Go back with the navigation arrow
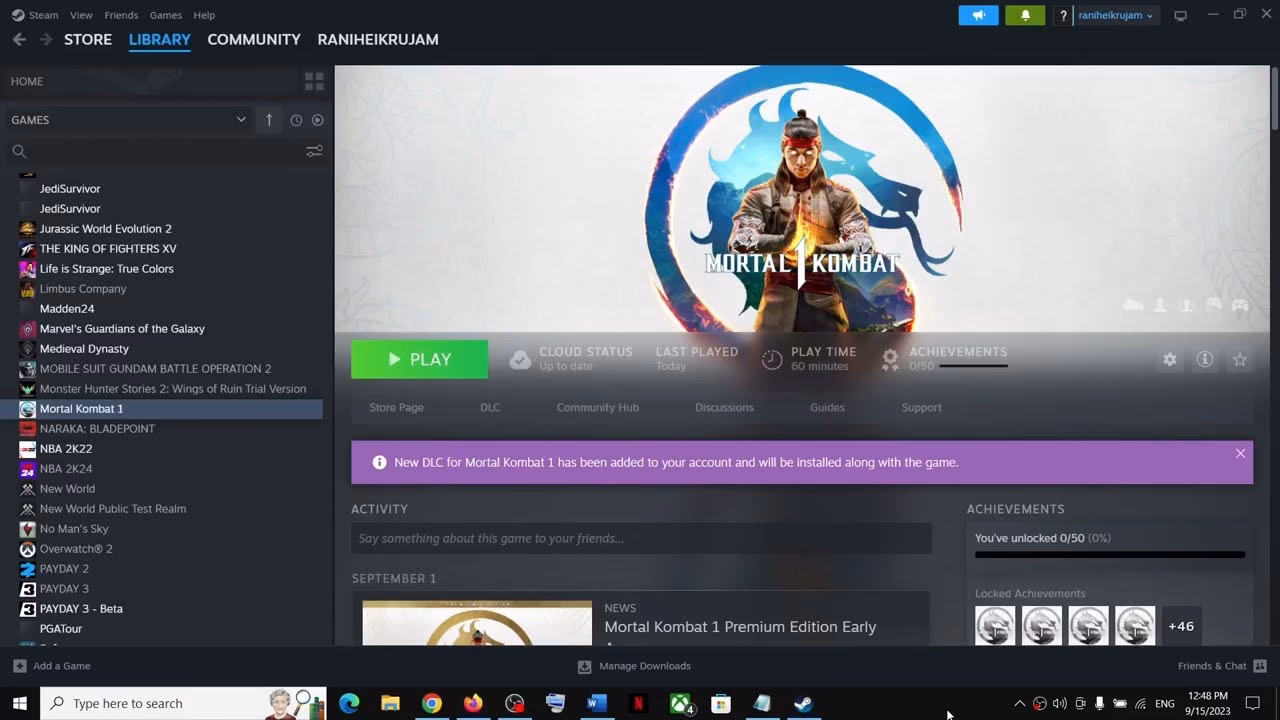 [x=19, y=39]
